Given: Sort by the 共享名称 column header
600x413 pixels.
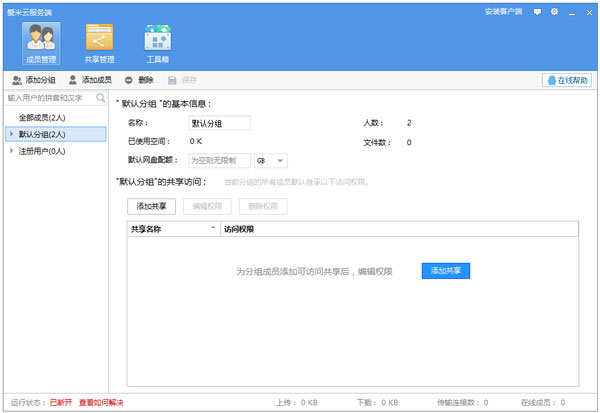Looking at the screenshot, I should (174, 229).
